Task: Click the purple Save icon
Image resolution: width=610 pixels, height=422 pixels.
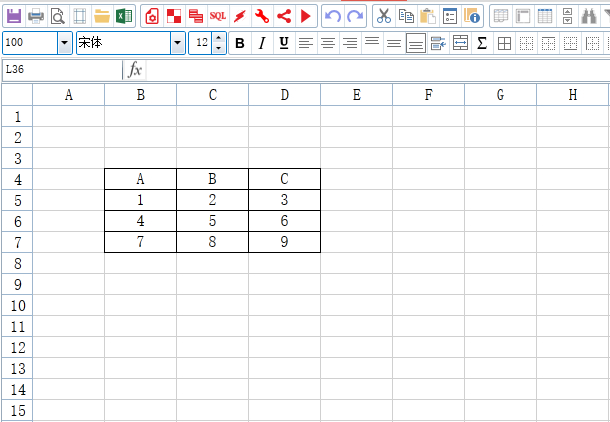Action: pos(14,16)
